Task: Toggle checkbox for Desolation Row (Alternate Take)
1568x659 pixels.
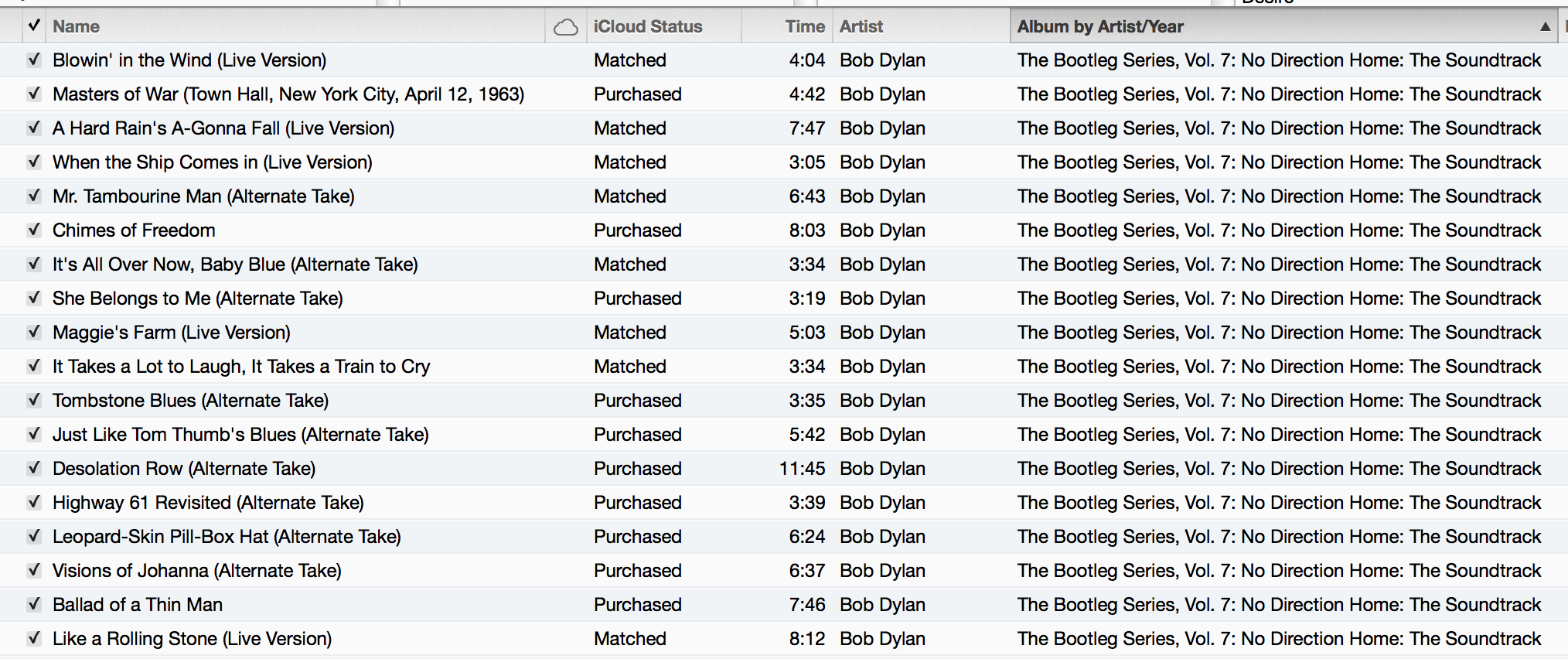Action: (34, 468)
